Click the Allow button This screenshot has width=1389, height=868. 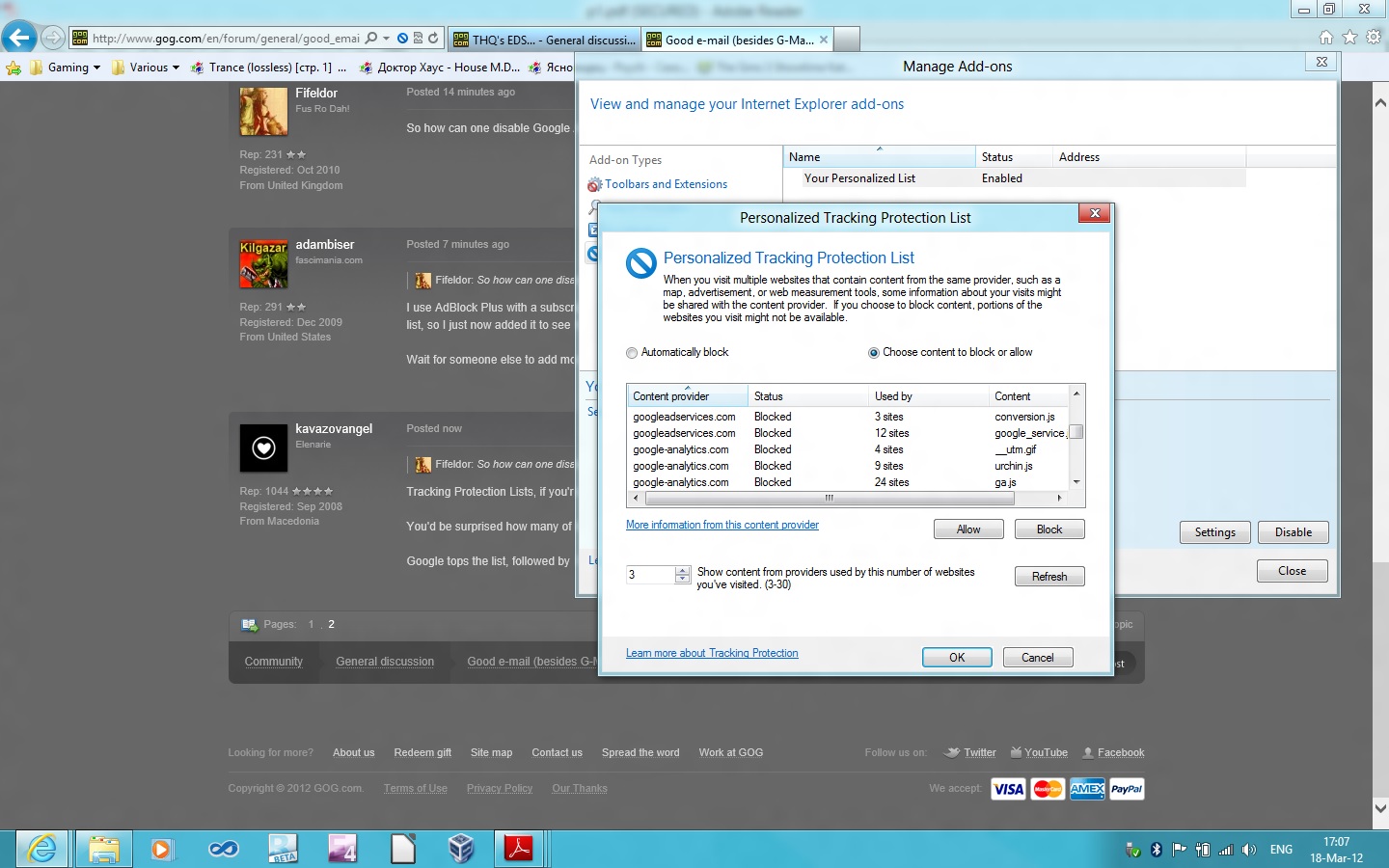pos(968,529)
